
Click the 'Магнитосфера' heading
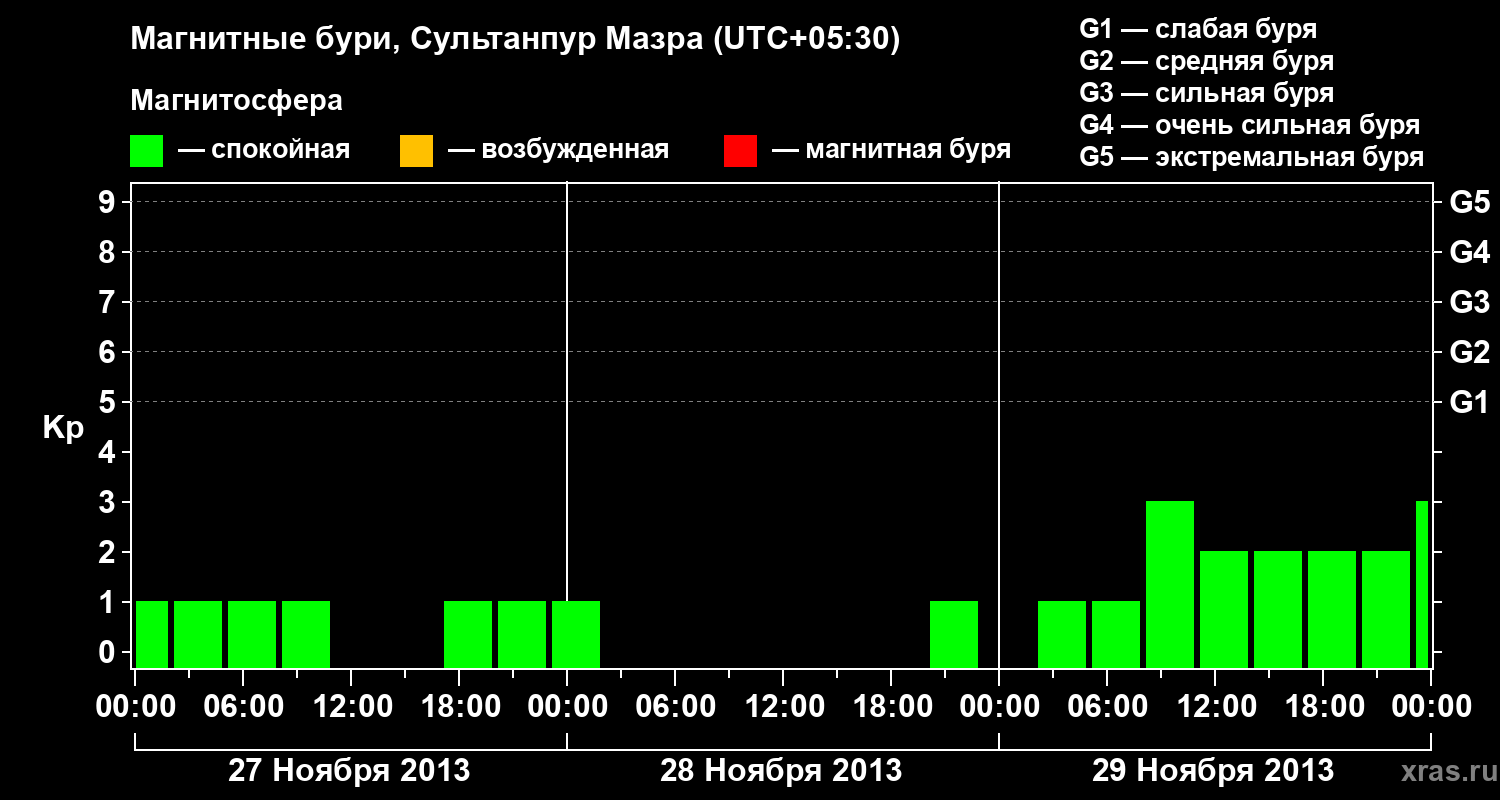[x=236, y=101]
